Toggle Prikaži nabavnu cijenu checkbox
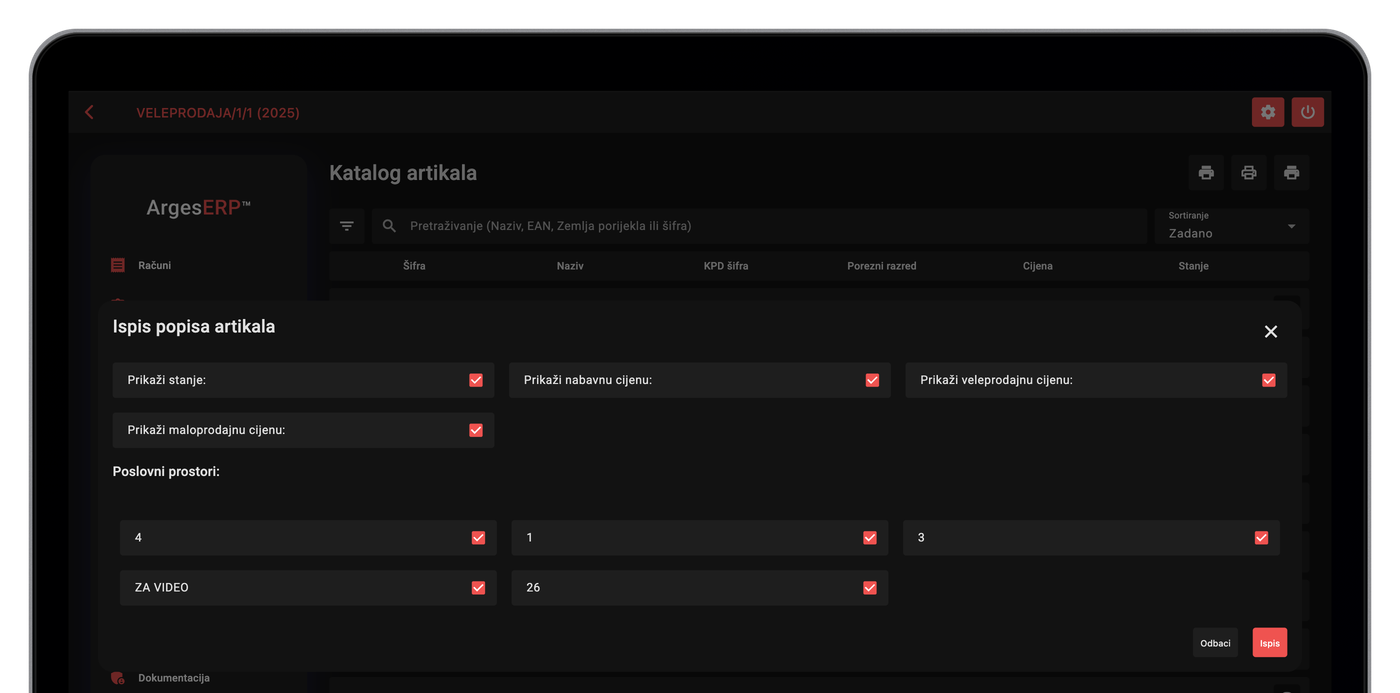The image size is (1400, 693). (x=872, y=380)
